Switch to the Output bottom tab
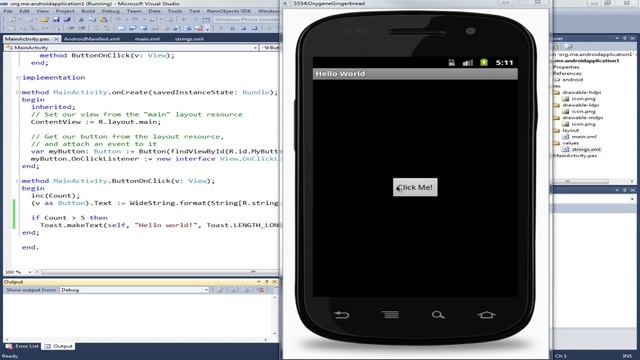This screenshot has height=360, width=640. coord(59,346)
